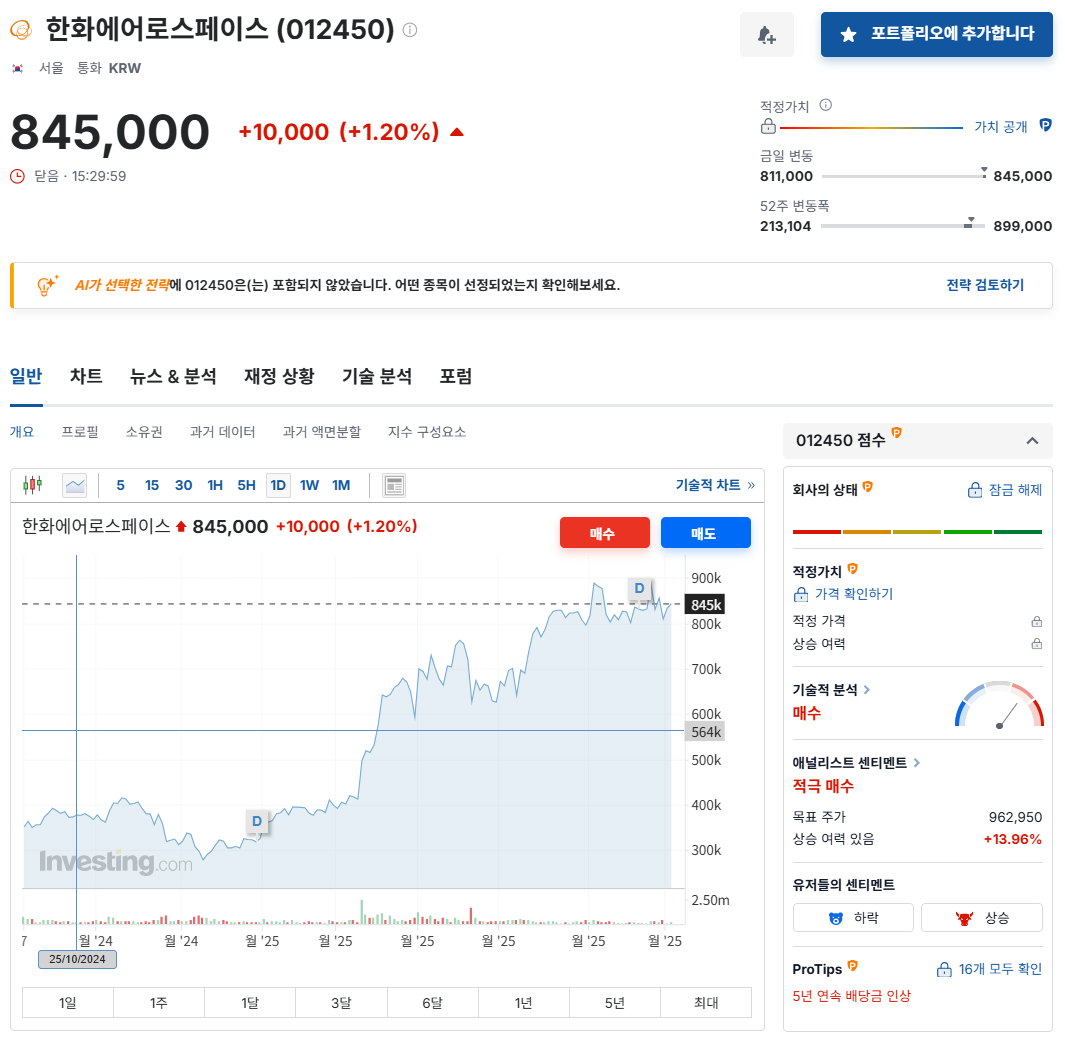Collapse the 012450 점수 panel chevron
The height and width of the screenshot is (1039, 1065).
click(x=1032, y=441)
